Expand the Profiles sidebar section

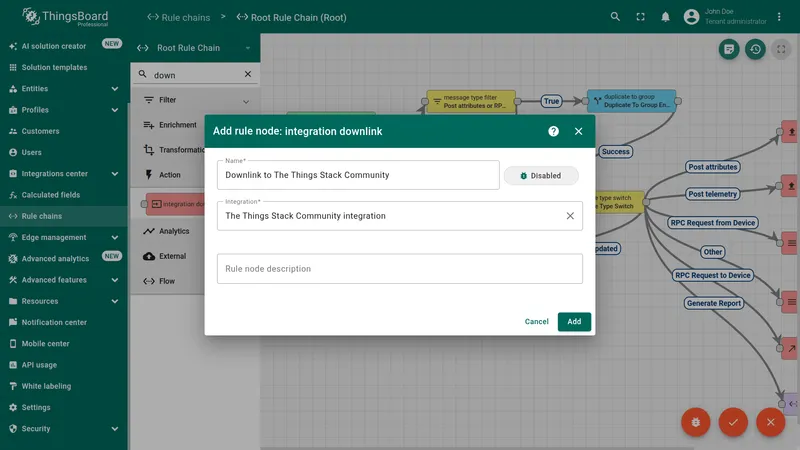pyautogui.click(x=64, y=110)
